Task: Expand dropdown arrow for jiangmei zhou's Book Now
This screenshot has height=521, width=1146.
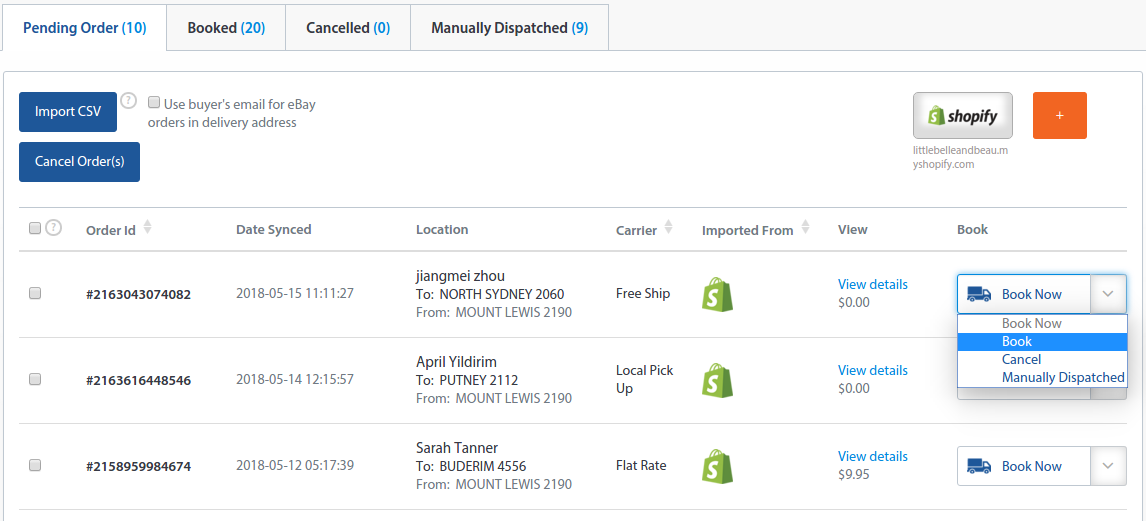Action: [x=1108, y=294]
